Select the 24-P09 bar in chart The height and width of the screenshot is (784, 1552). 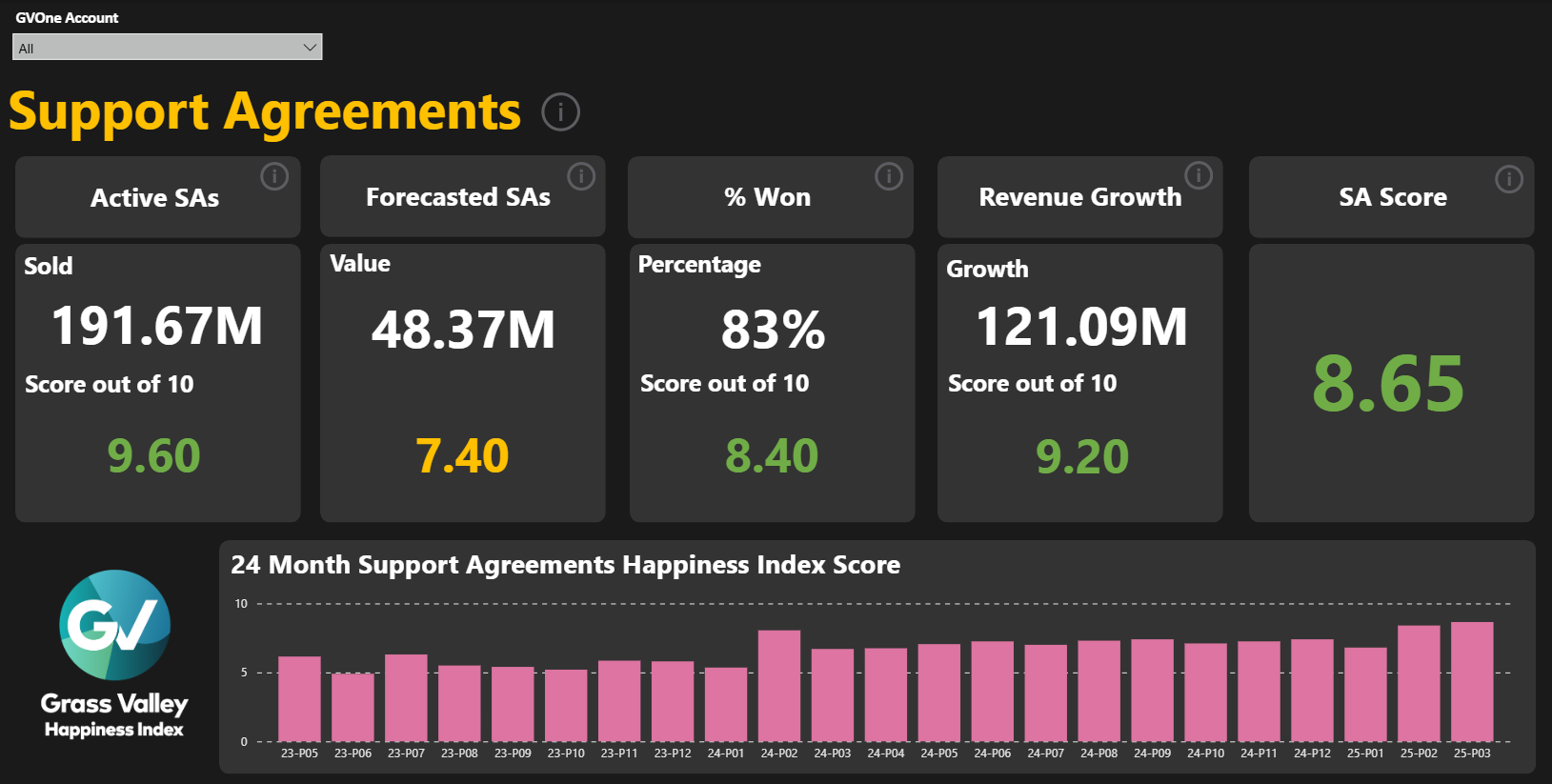coord(1153,691)
